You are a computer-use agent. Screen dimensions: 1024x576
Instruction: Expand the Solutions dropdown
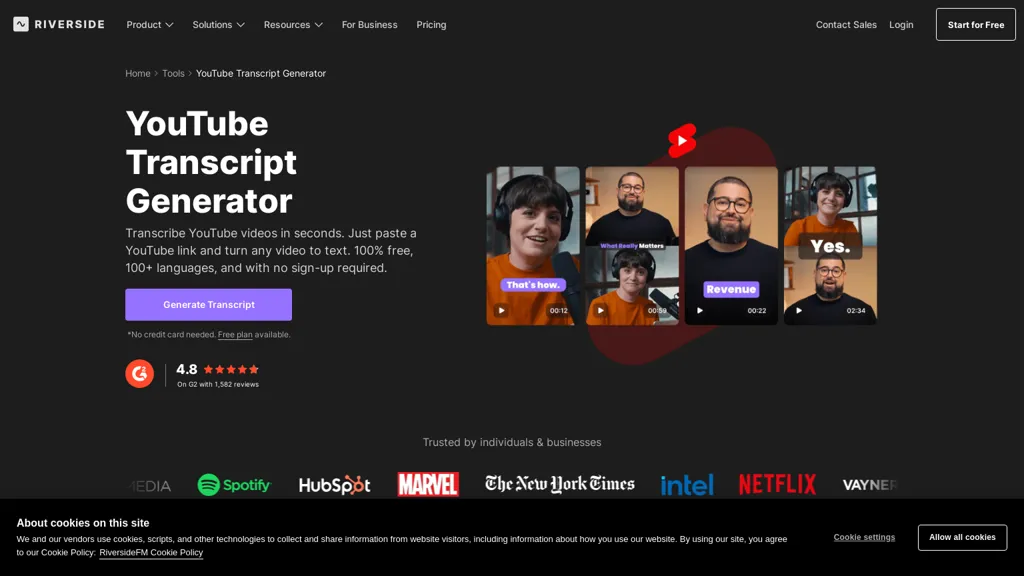coord(218,24)
